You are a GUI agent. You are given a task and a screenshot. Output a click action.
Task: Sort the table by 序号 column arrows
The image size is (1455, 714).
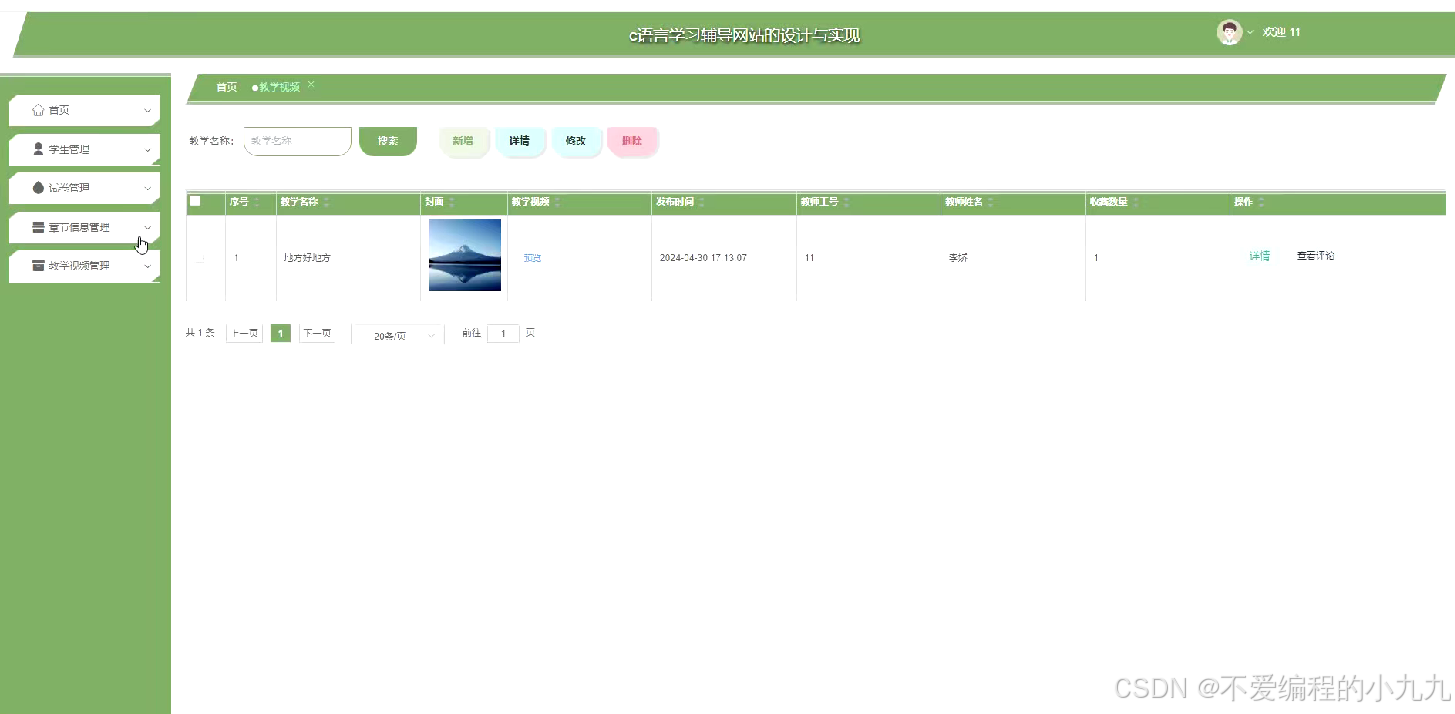256,203
